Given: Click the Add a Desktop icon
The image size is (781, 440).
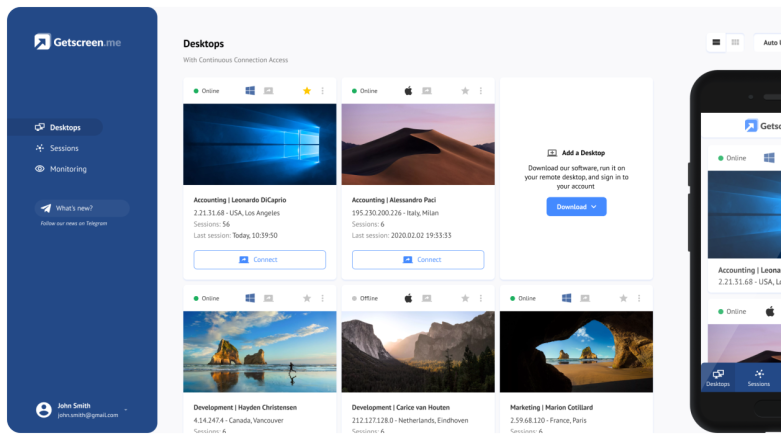Looking at the screenshot, I should point(552,153).
